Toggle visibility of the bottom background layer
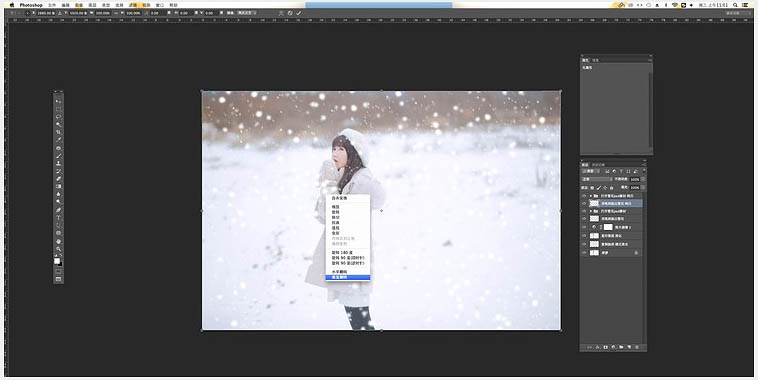The image size is (758, 380). tap(584, 252)
